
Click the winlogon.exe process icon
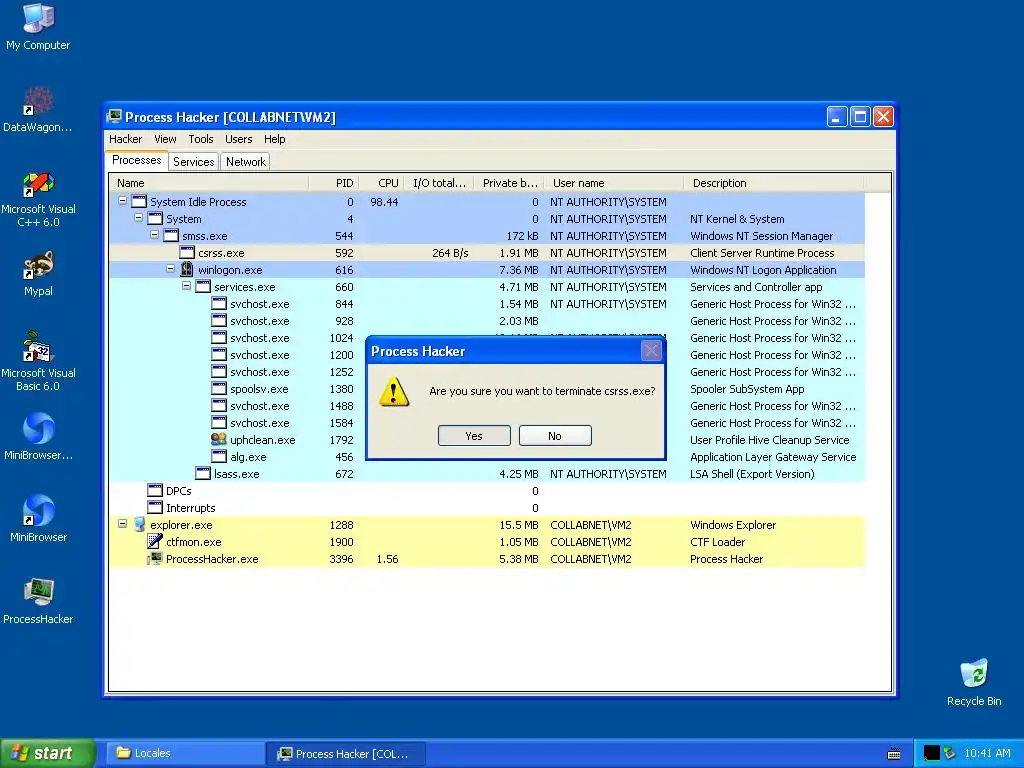[x=187, y=269]
